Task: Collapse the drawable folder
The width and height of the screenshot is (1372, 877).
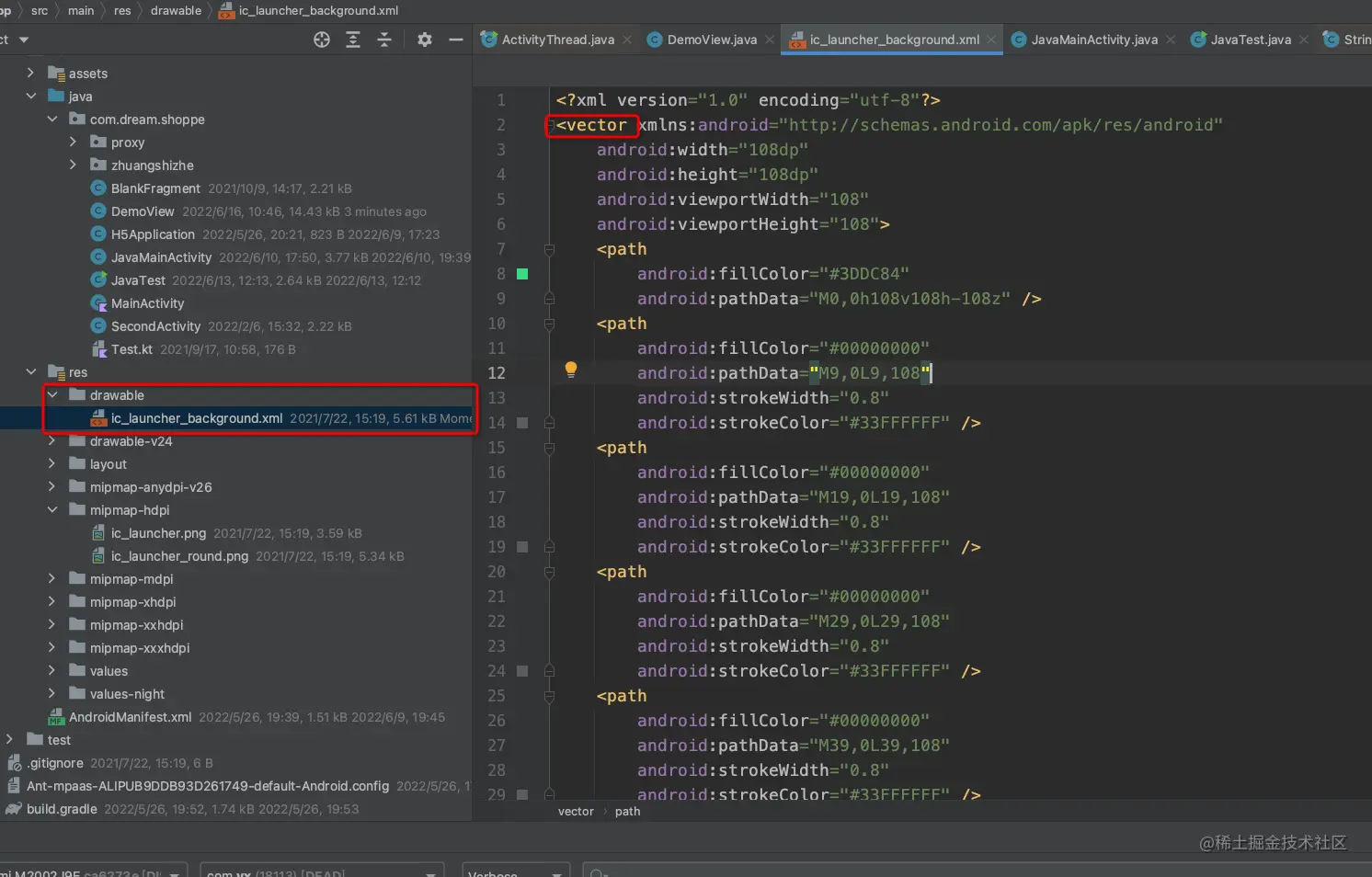Action: pos(52,394)
